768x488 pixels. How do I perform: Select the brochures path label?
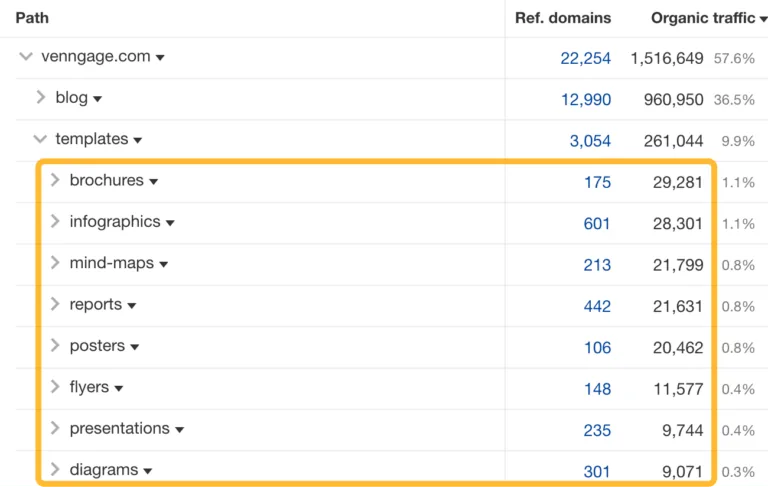click(x=106, y=180)
